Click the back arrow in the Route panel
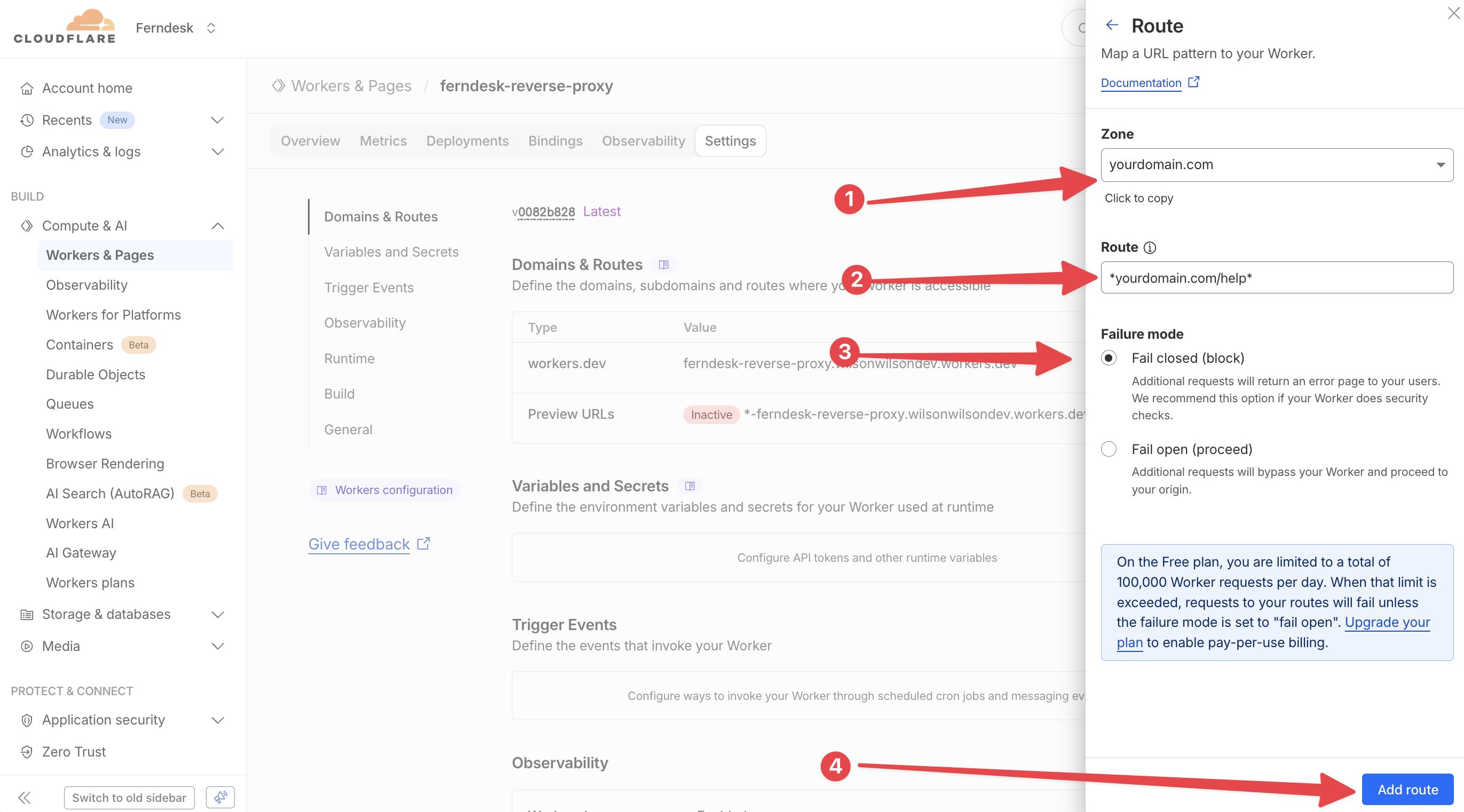Viewport: 1464px width, 812px height. [x=1112, y=25]
